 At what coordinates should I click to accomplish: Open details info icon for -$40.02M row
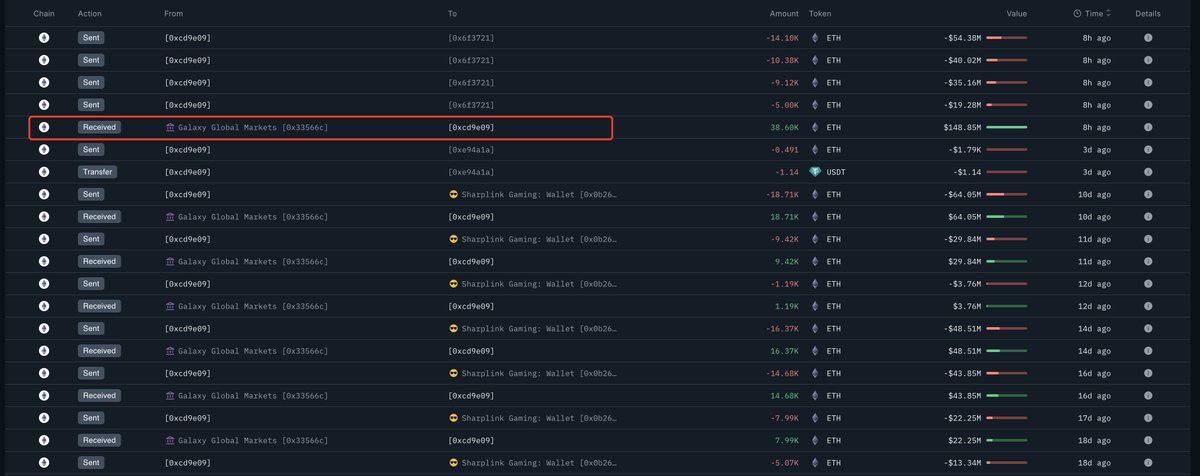coord(1147,60)
